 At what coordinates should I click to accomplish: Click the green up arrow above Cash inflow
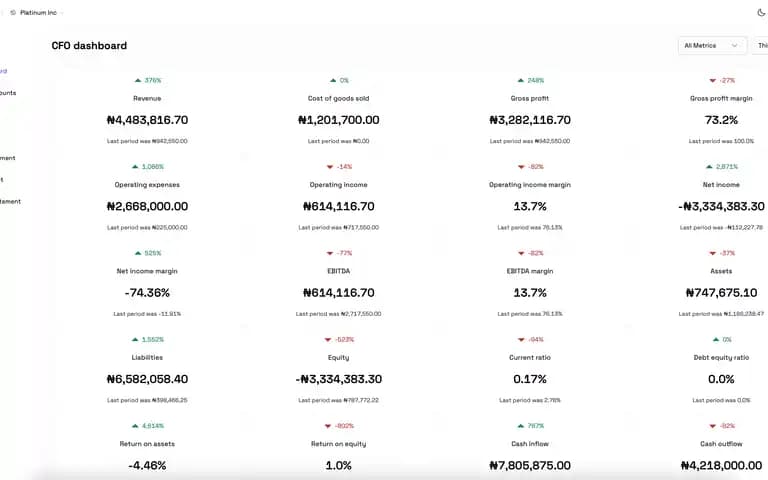521,426
